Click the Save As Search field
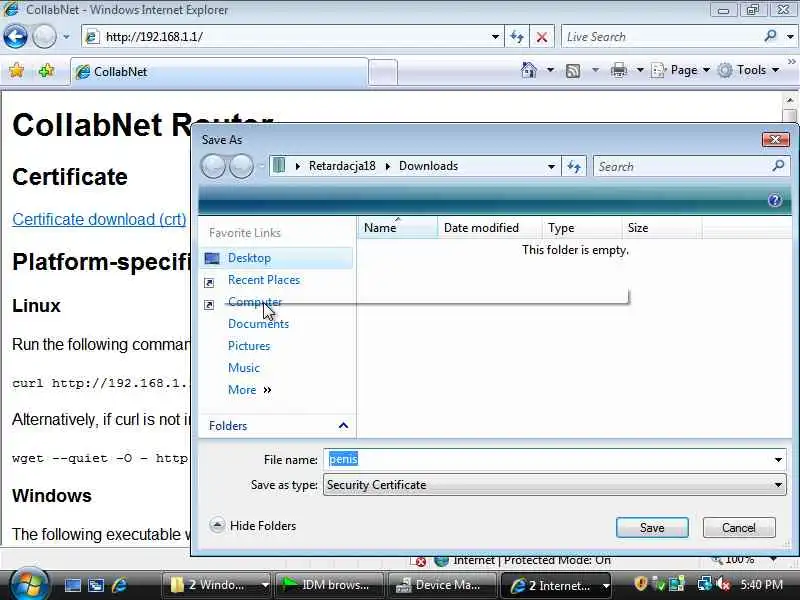800x600 pixels. coord(681,167)
